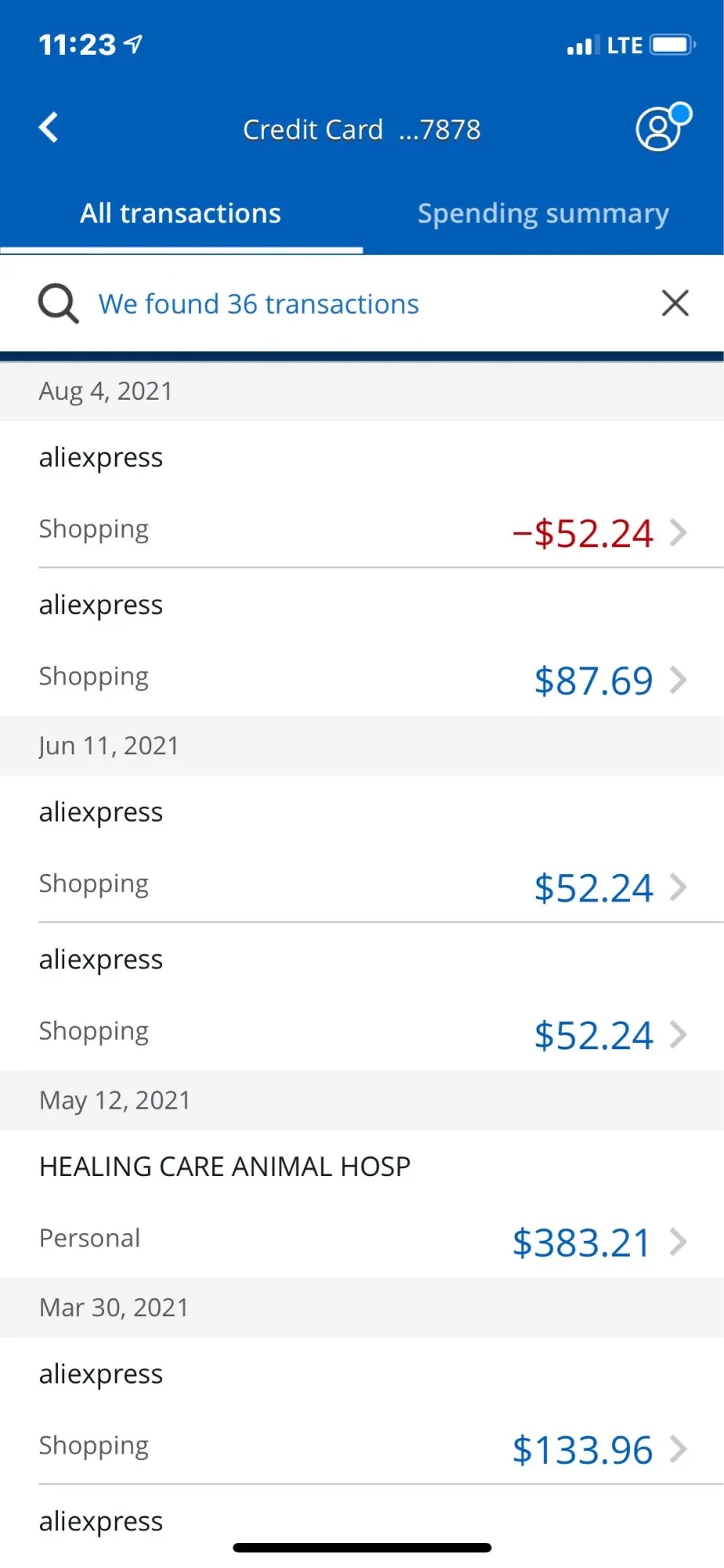Clear search with the X icon

(x=675, y=303)
